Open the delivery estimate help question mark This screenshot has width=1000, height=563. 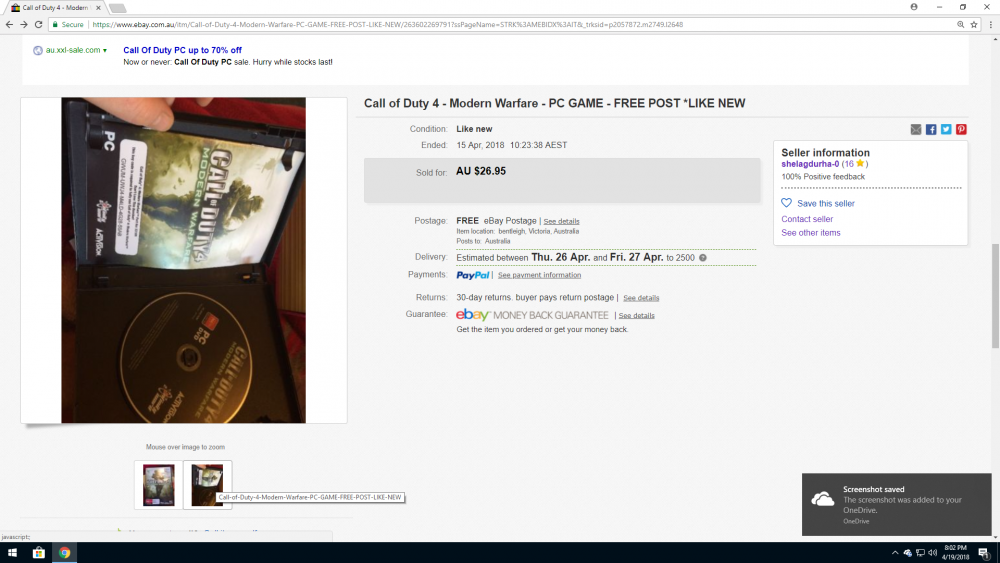pyautogui.click(x=703, y=258)
